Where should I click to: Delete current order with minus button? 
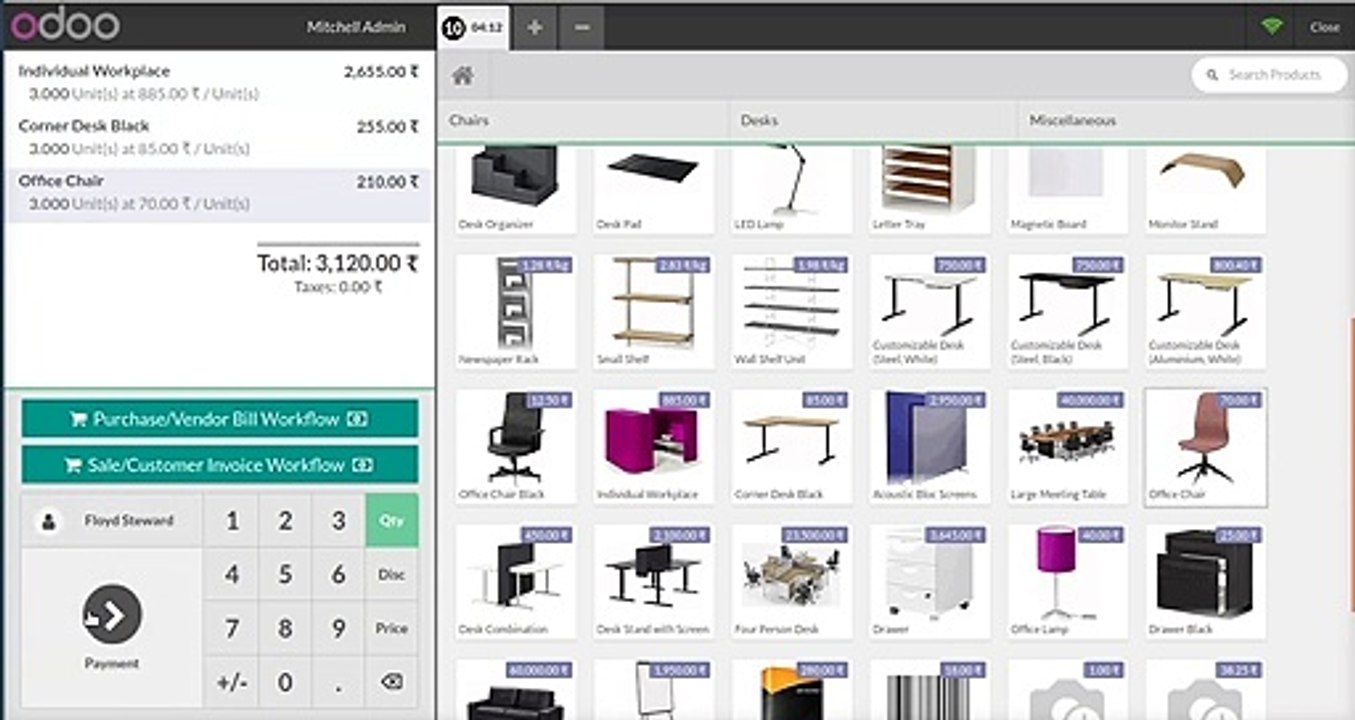[x=581, y=27]
